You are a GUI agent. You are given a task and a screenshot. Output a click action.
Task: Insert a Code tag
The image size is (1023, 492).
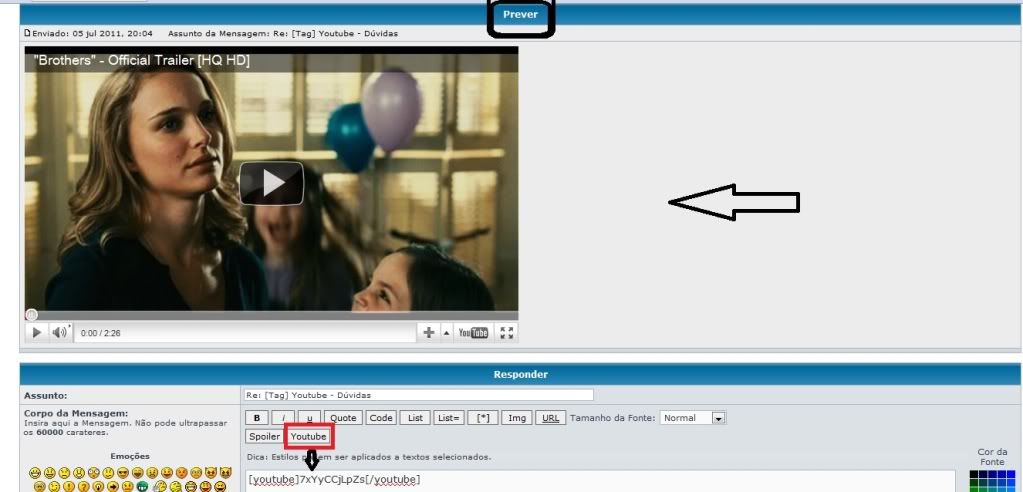click(380, 418)
